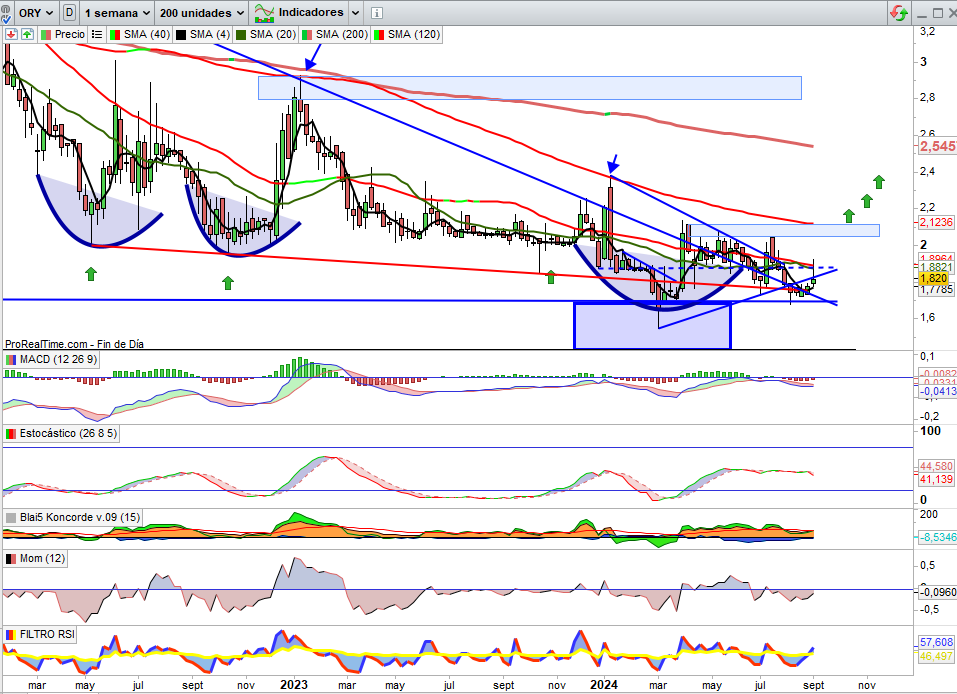This screenshot has height=694, width=957.
Task: Click the red down arrow legend icon
Action: click(11, 34)
